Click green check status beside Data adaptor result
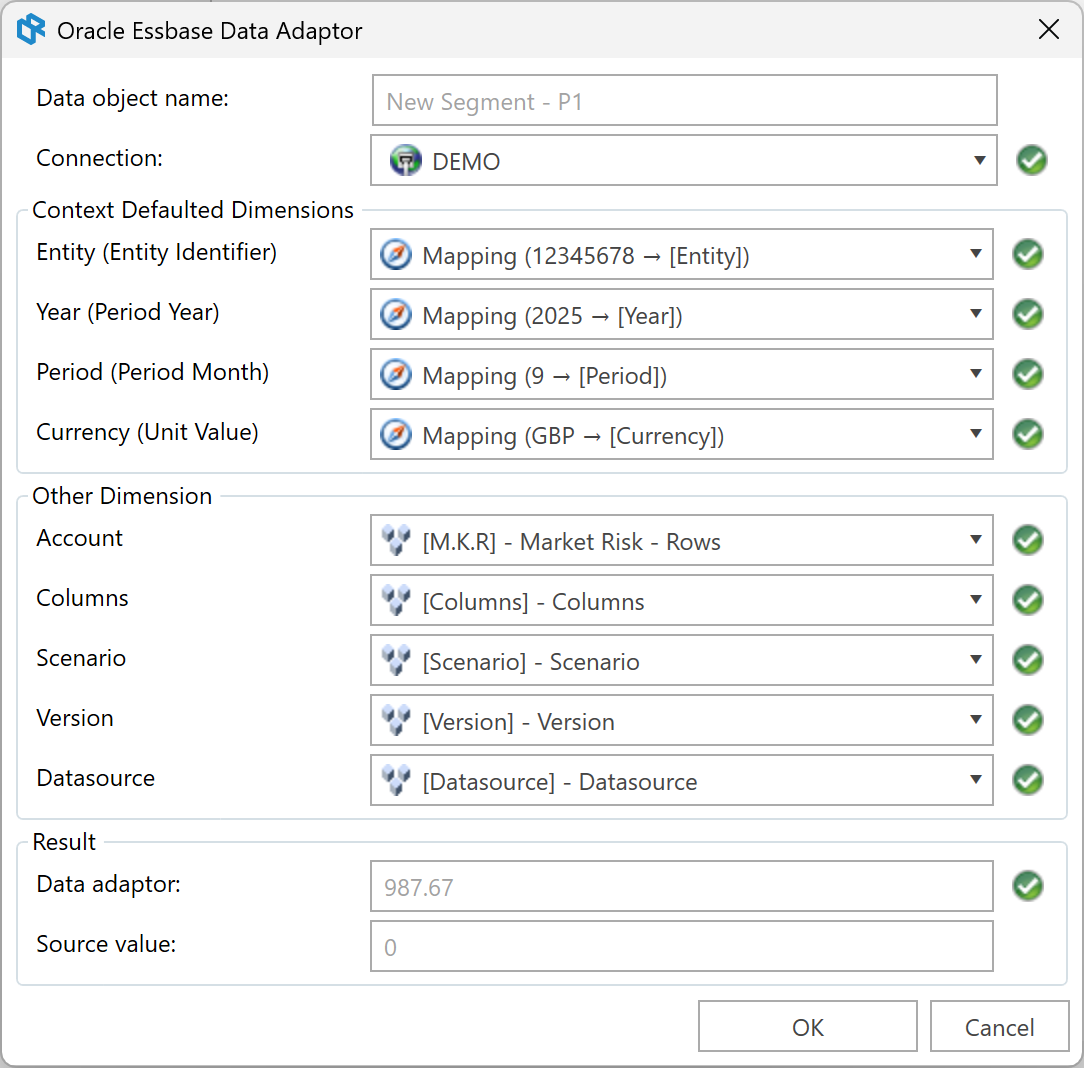The image size is (1084, 1068). 1028,887
